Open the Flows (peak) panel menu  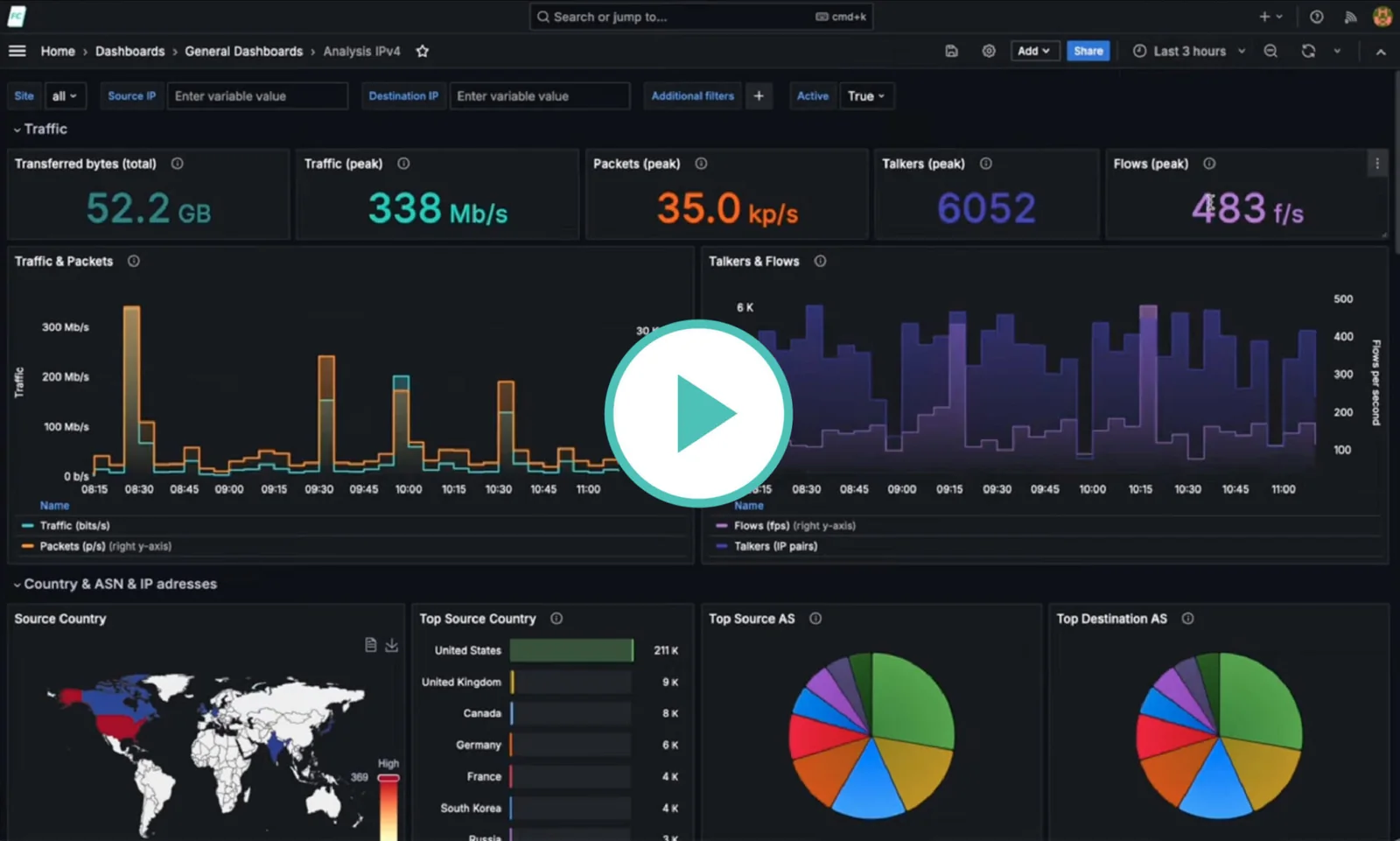click(1377, 164)
